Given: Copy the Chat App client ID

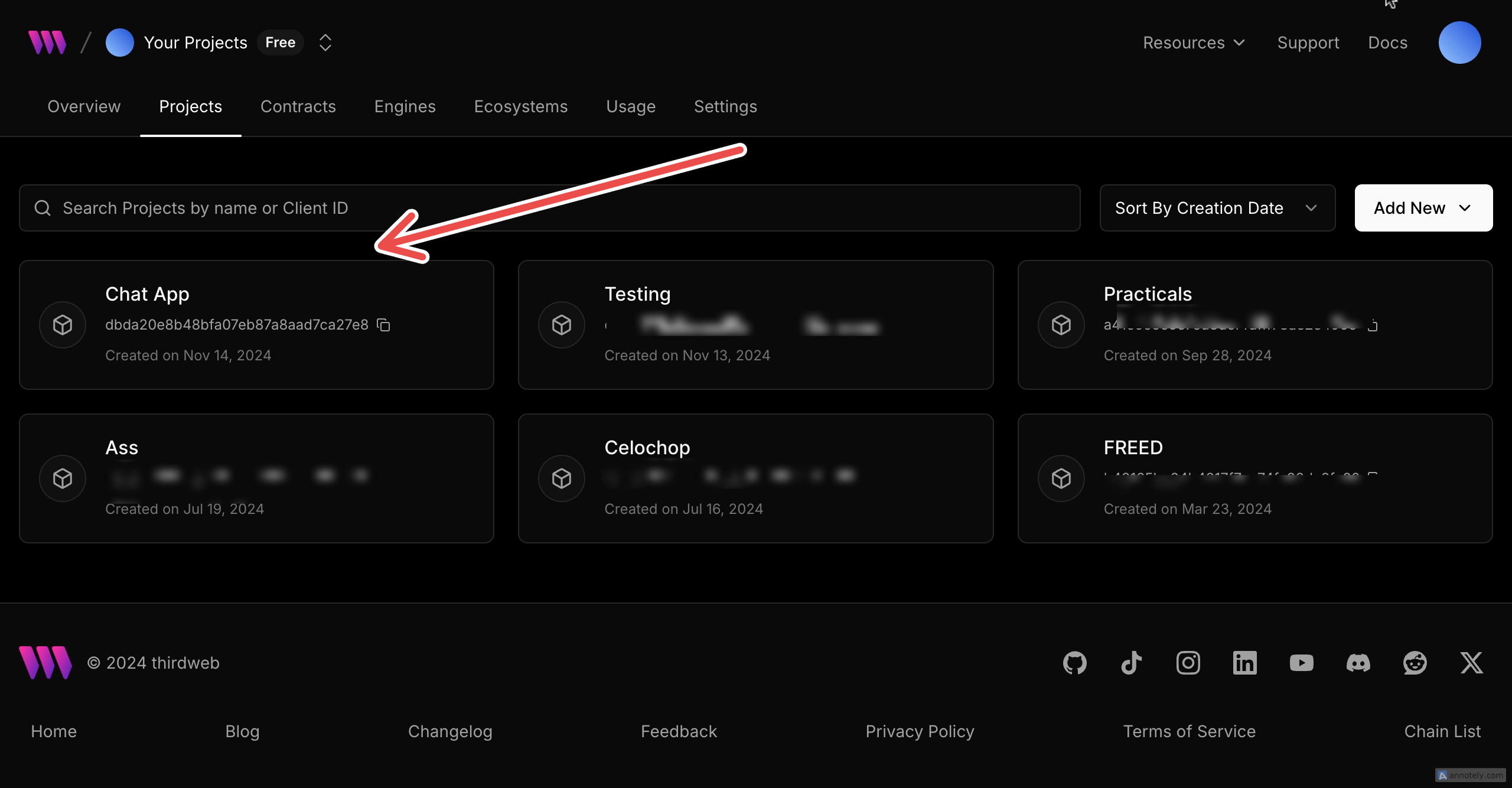Looking at the screenshot, I should (383, 325).
